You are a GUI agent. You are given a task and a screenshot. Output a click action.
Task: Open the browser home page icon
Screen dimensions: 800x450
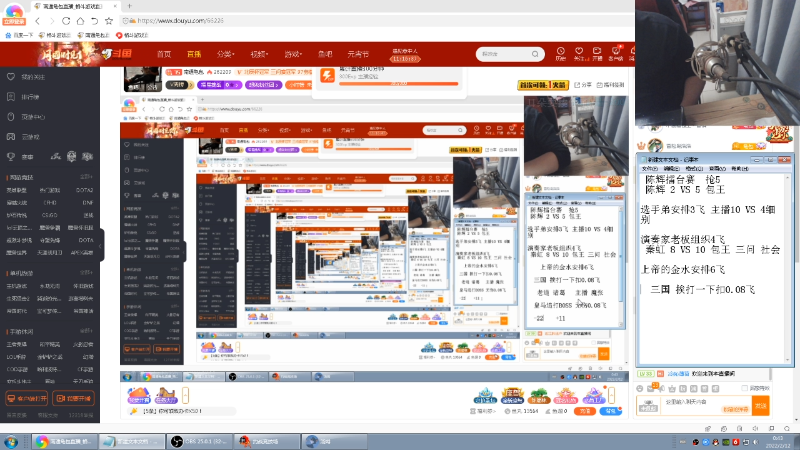coord(80,21)
